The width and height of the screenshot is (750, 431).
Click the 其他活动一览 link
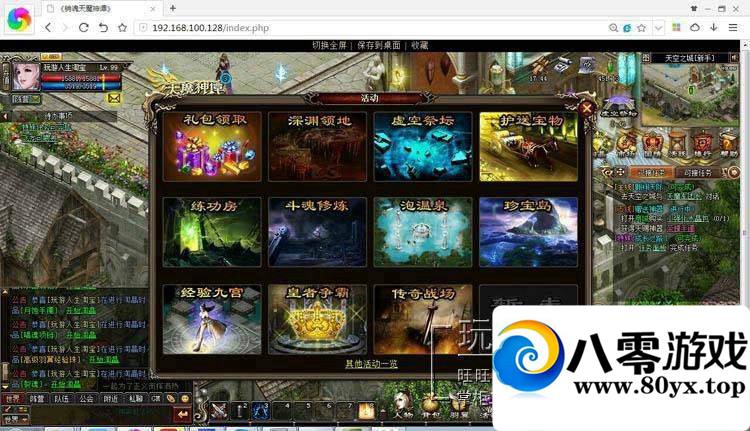[x=371, y=364]
